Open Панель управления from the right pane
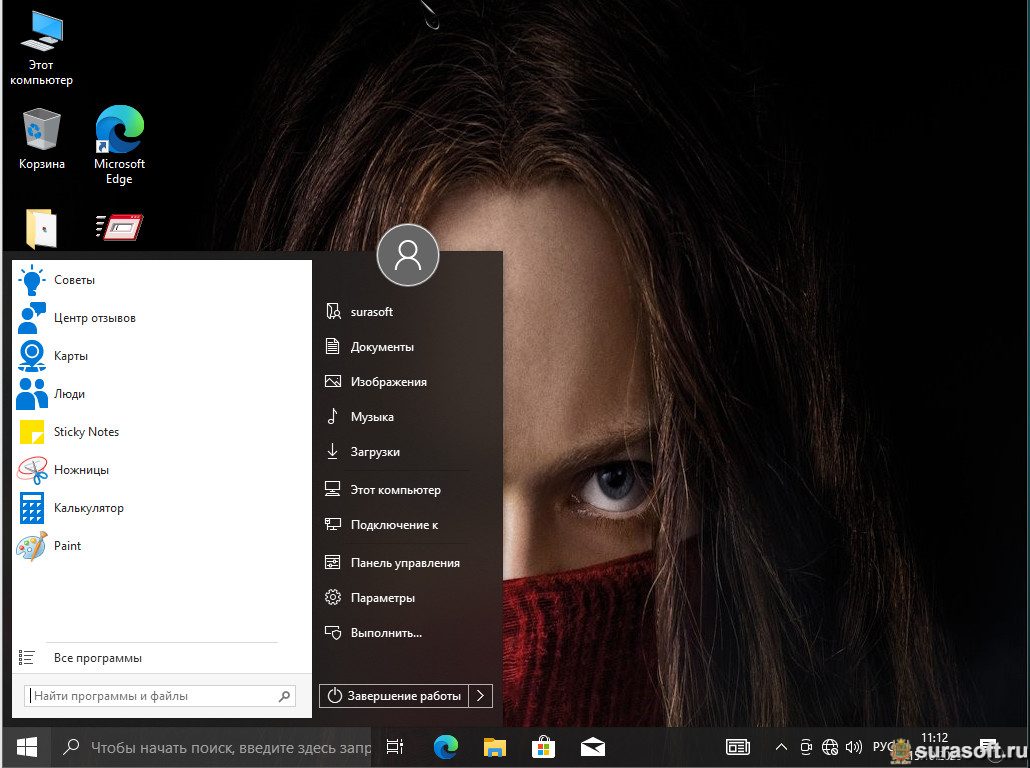1030x768 pixels. tap(404, 563)
